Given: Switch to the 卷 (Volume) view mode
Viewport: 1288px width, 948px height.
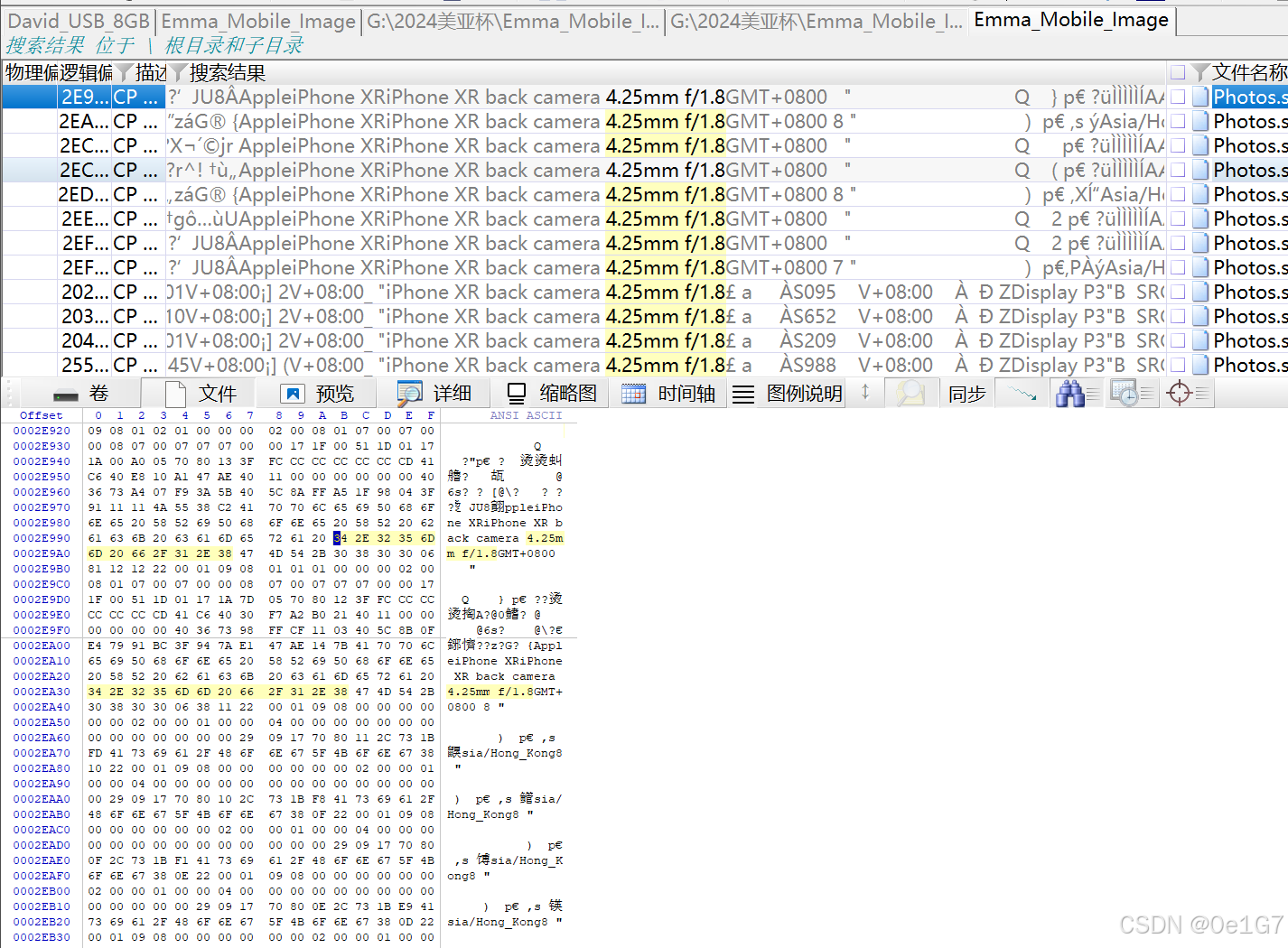Looking at the screenshot, I should [80, 394].
